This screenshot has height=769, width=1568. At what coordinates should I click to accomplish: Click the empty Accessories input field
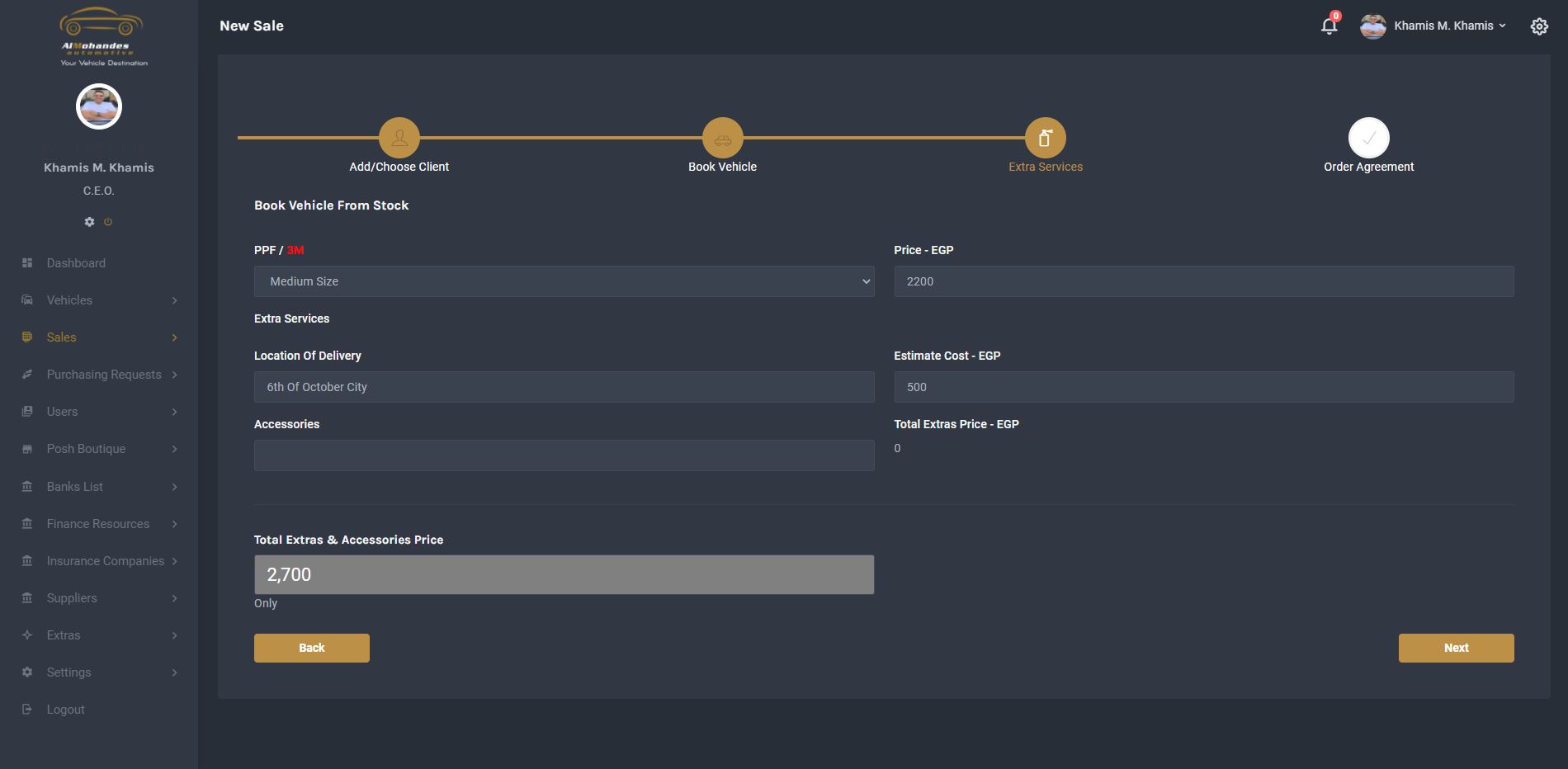(x=564, y=455)
